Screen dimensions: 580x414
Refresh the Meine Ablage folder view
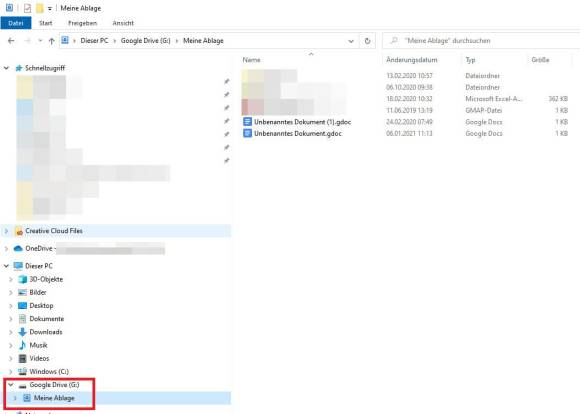pyautogui.click(x=367, y=41)
